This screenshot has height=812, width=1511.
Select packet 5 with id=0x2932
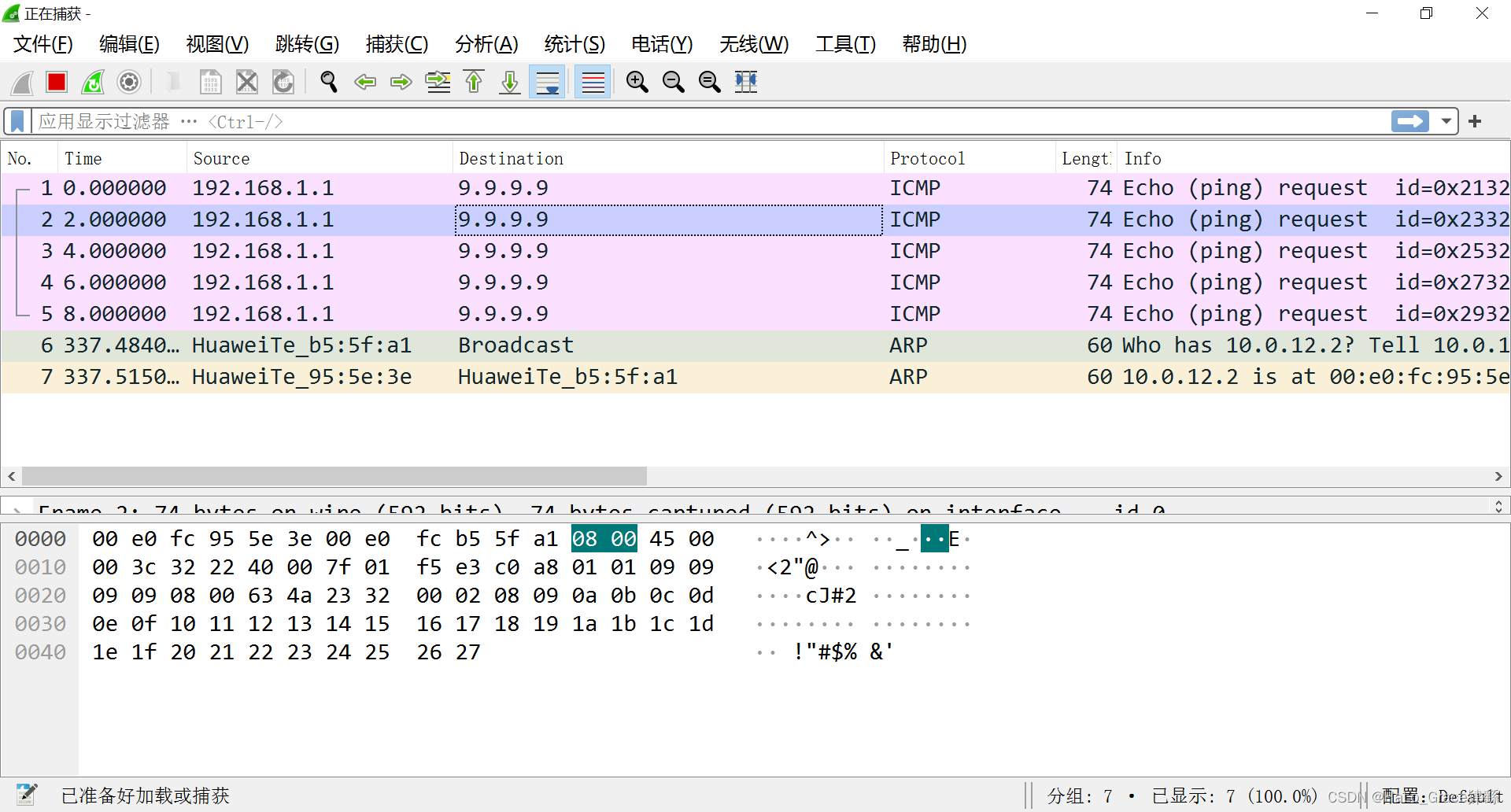[755, 314]
